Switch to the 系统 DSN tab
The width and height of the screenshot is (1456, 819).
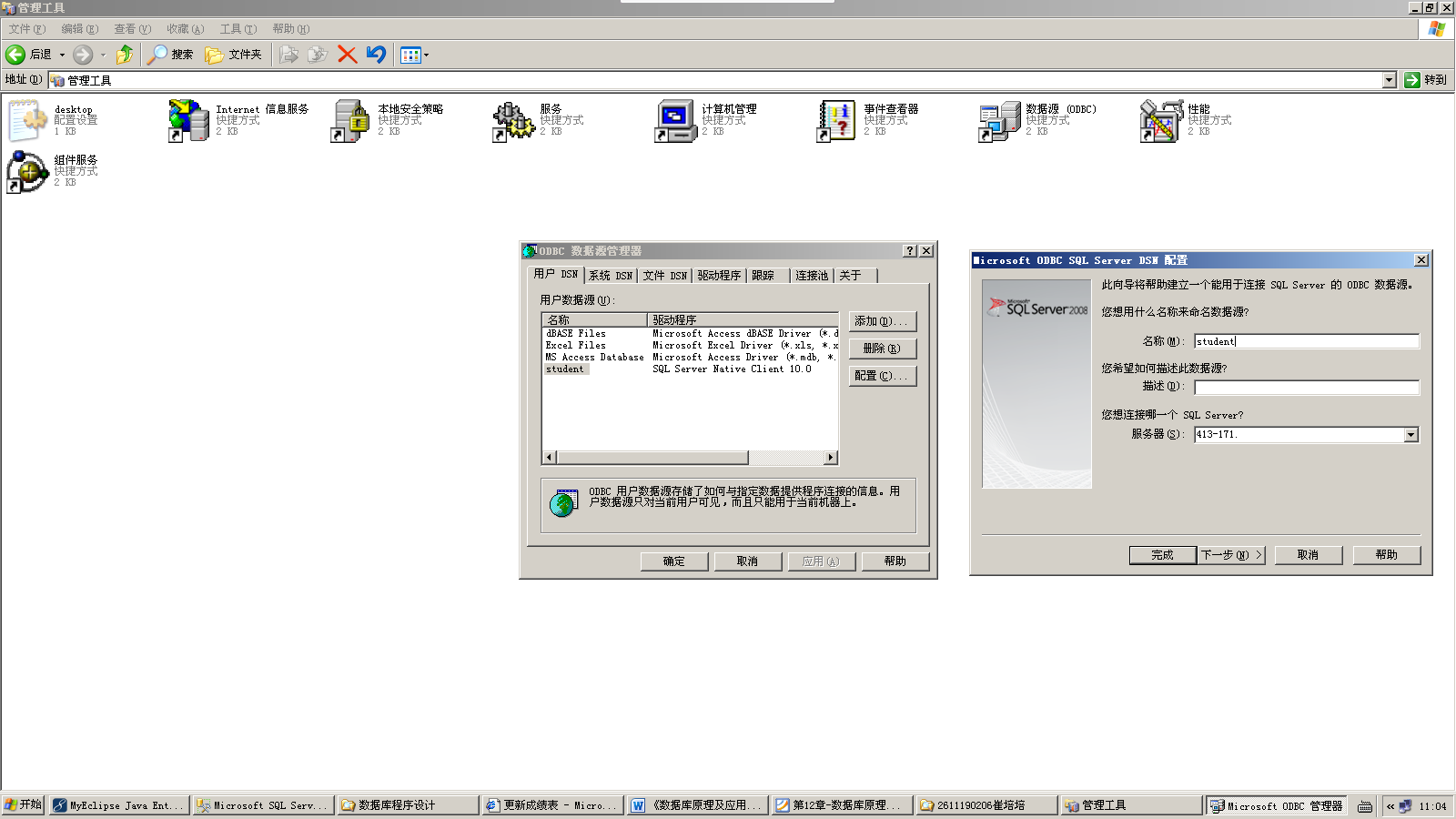point(611,276)
